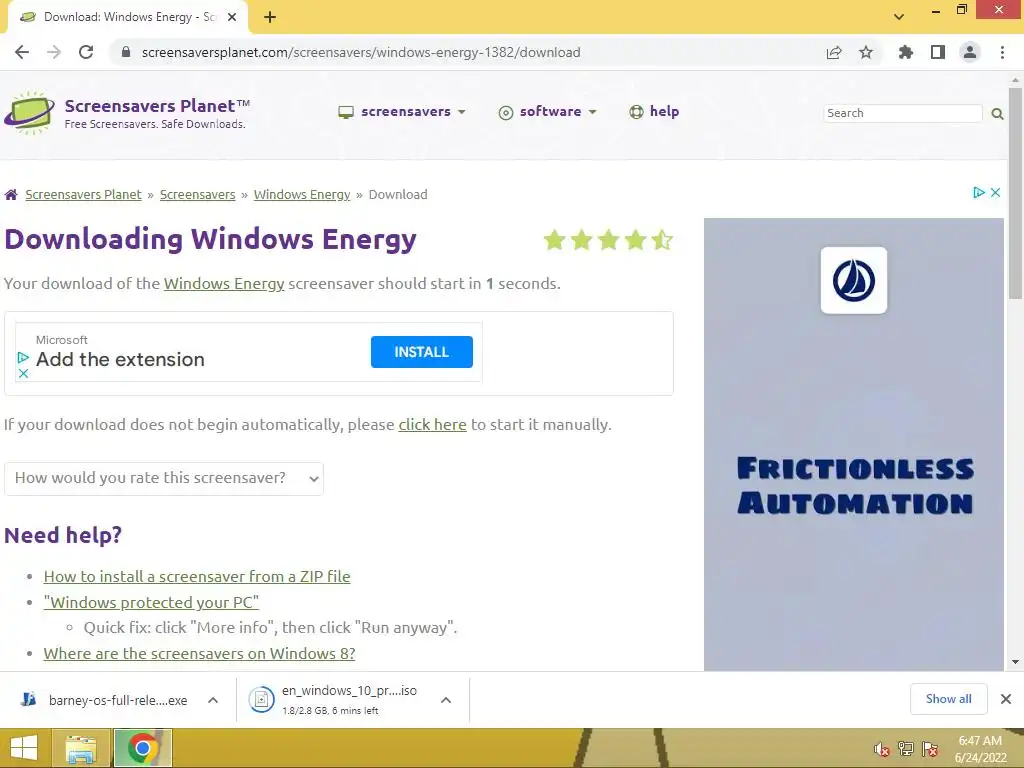Open the Screensavers Planet breadcrumb link
1024x768 pixels.
click(84, 195)
